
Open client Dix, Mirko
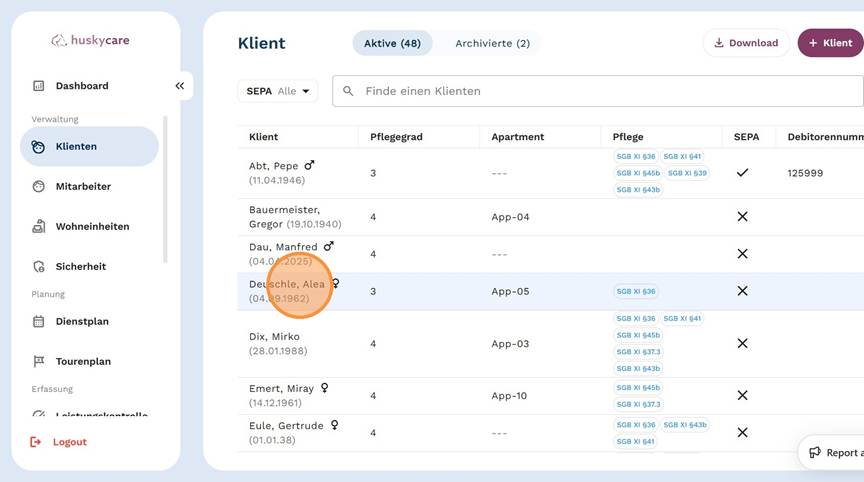click(274, 337)
